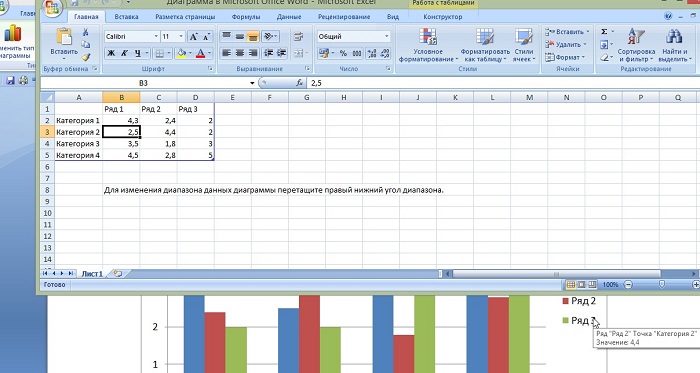Open Сортировка и фильтр menu
This screenshot has height=373, width=700.
(x=636, y=45)
